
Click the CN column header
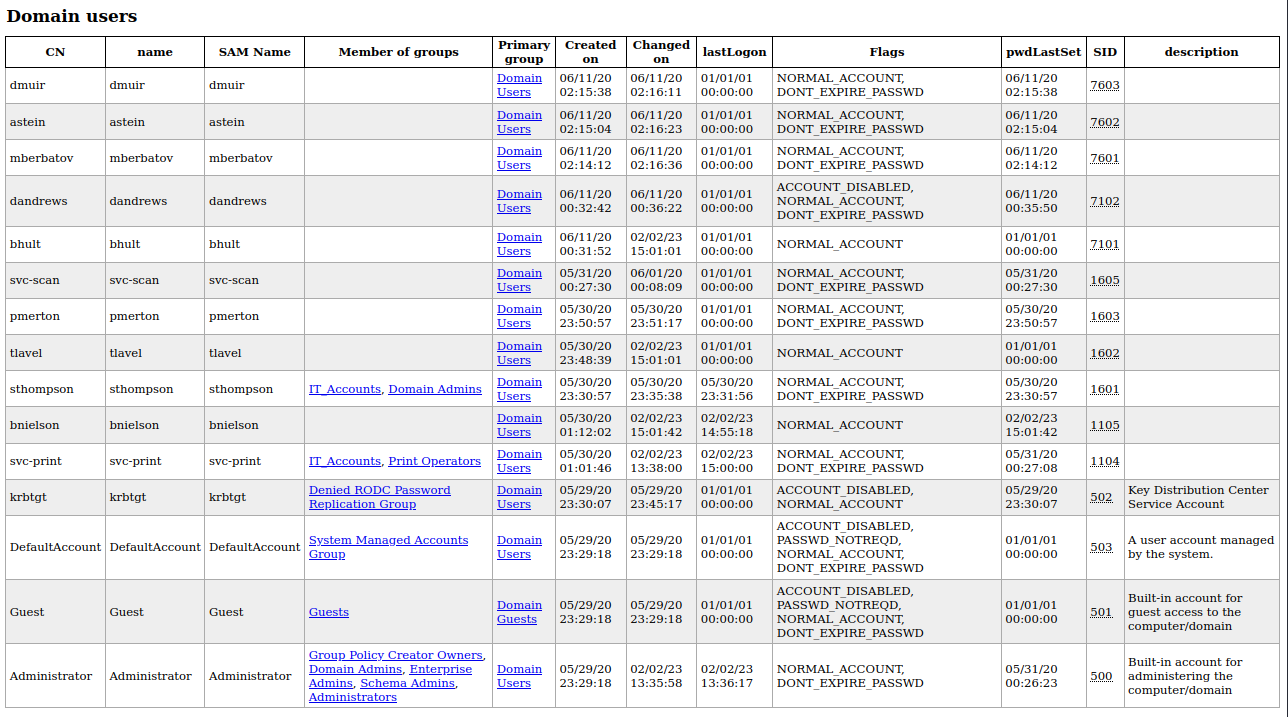click(55, 52)
